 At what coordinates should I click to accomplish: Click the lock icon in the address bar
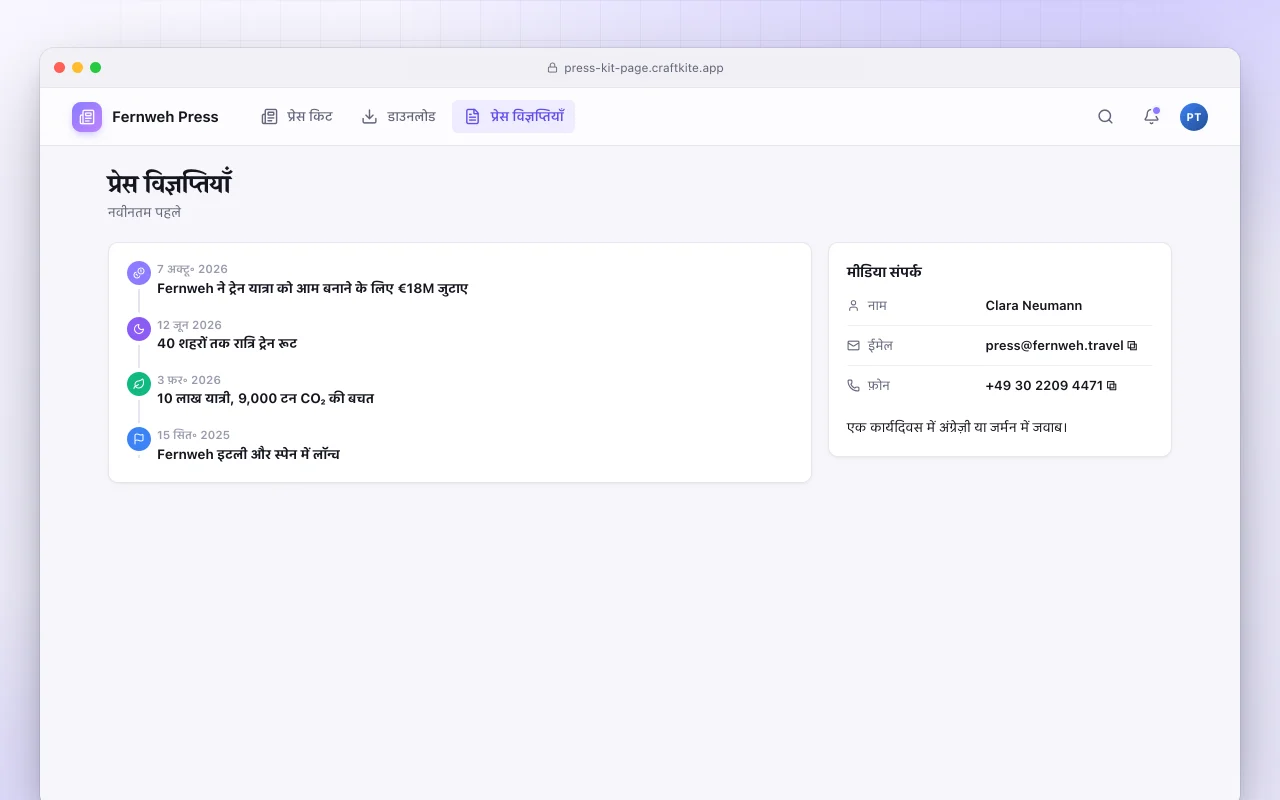pyautogui.click(x=552, y=68)
